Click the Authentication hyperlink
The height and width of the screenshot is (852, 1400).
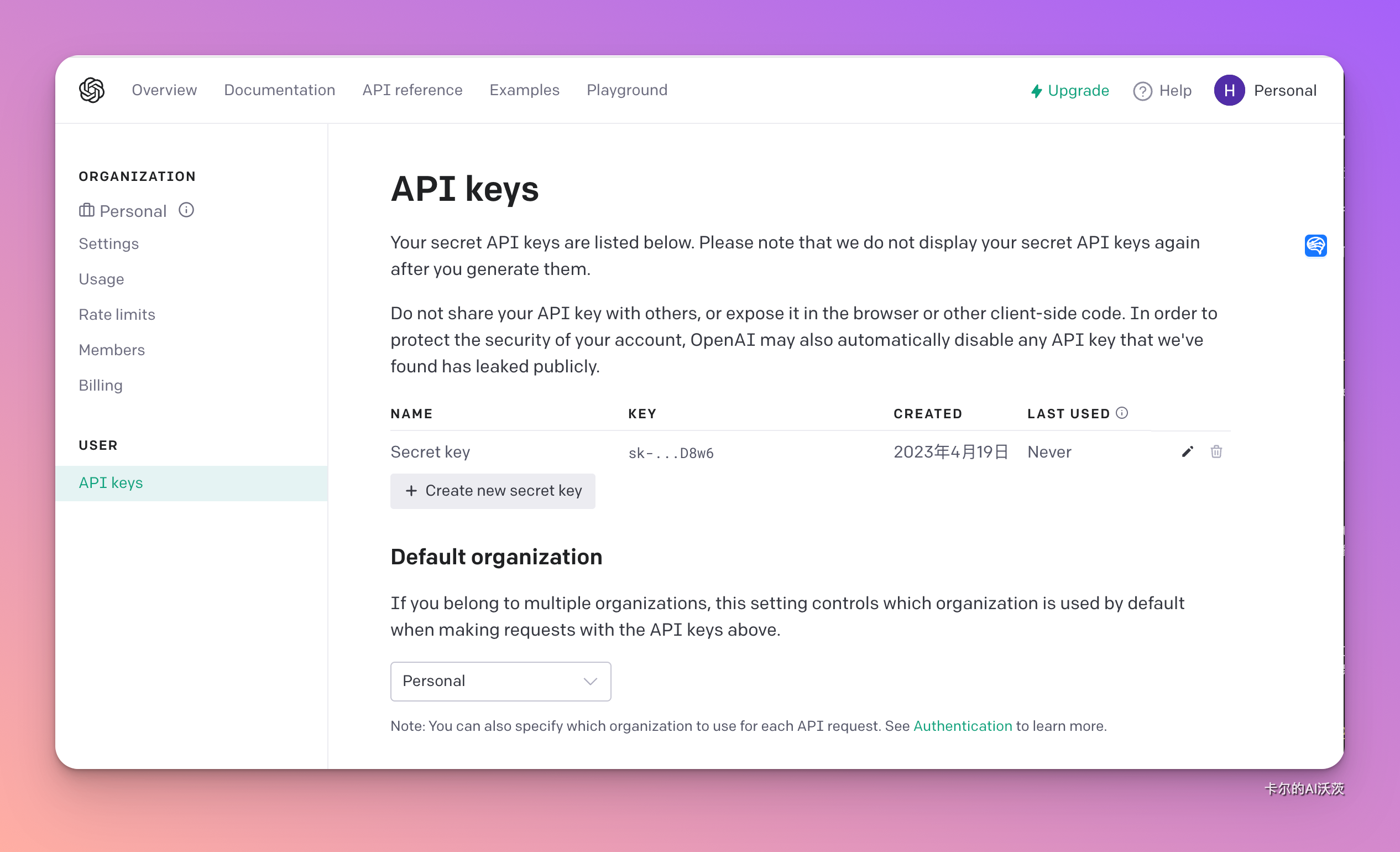coord(963,726)
